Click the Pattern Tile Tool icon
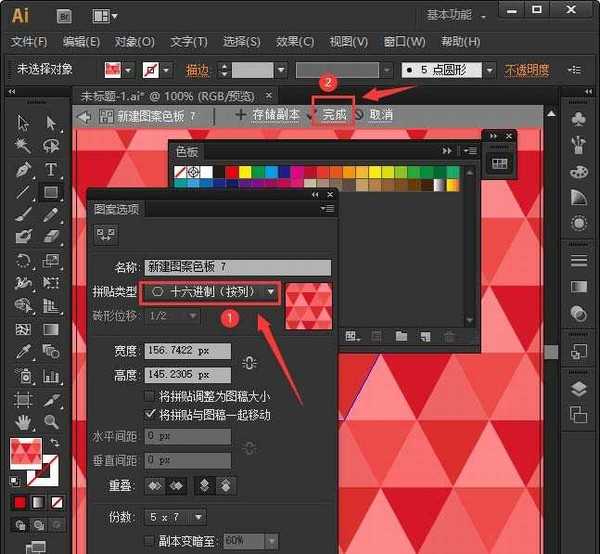Screen dimensions: 600x554 106,234
